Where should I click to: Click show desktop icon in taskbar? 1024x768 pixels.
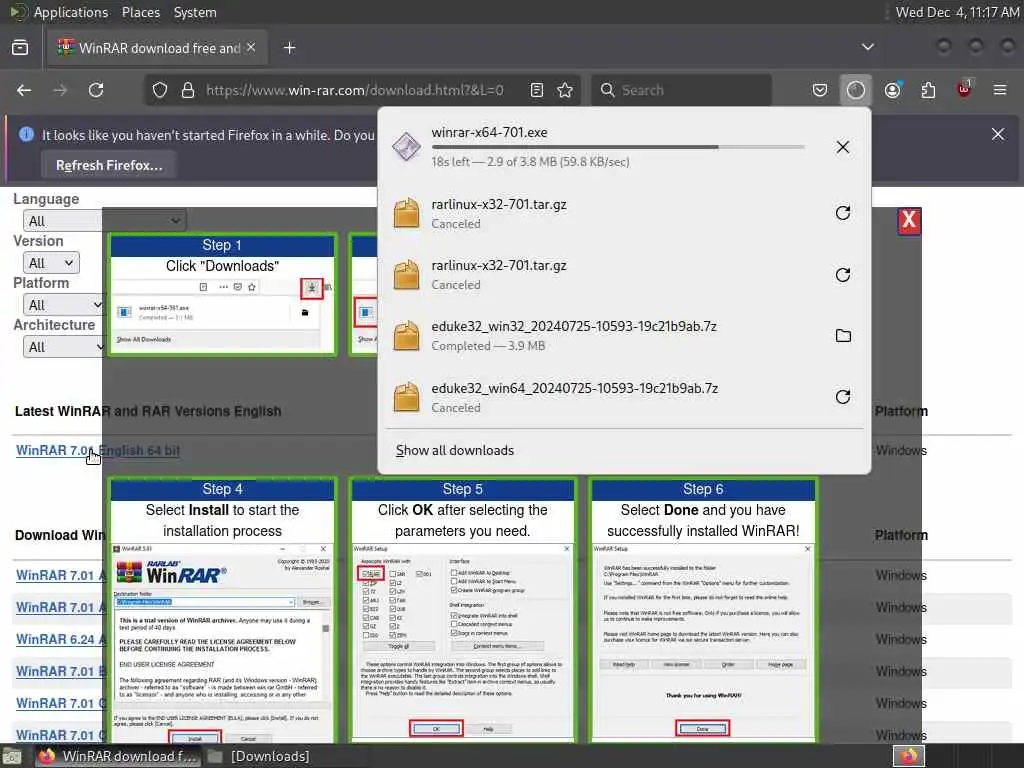12,756
